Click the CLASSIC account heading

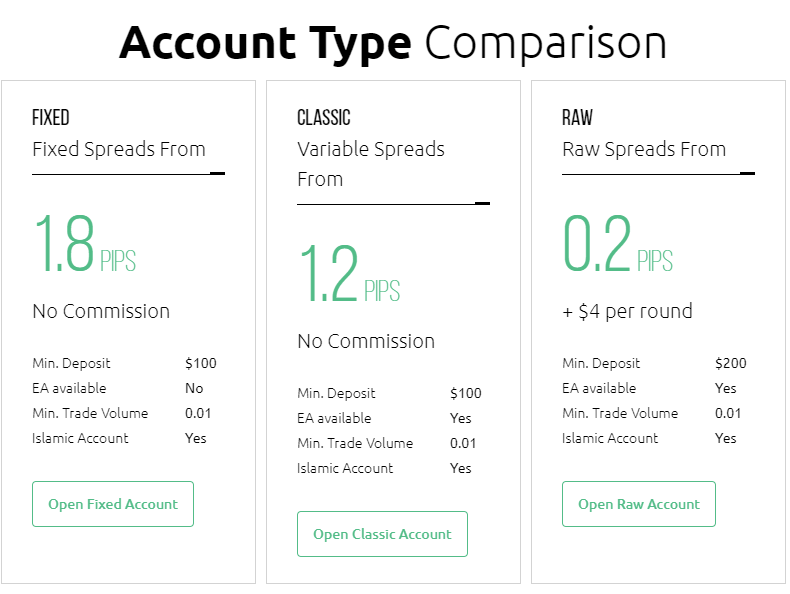(x=323, y=117)
